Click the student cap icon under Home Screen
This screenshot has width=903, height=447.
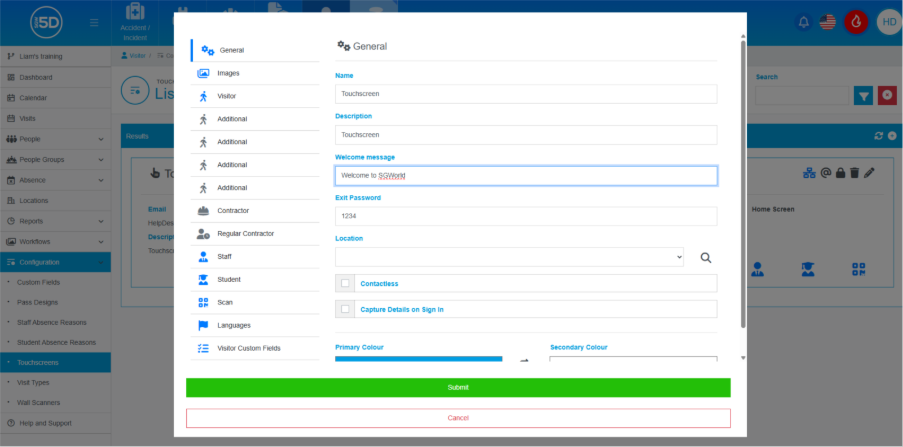pos(808,269)
